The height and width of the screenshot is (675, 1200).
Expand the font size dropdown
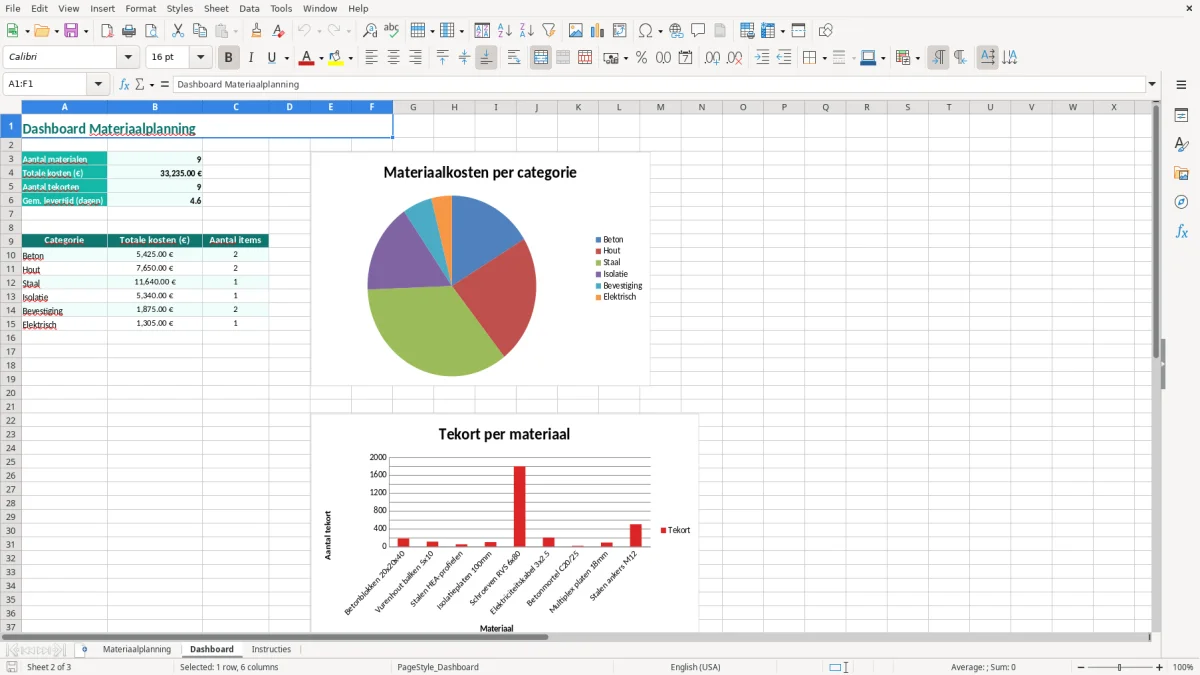[x=201, y=58]
